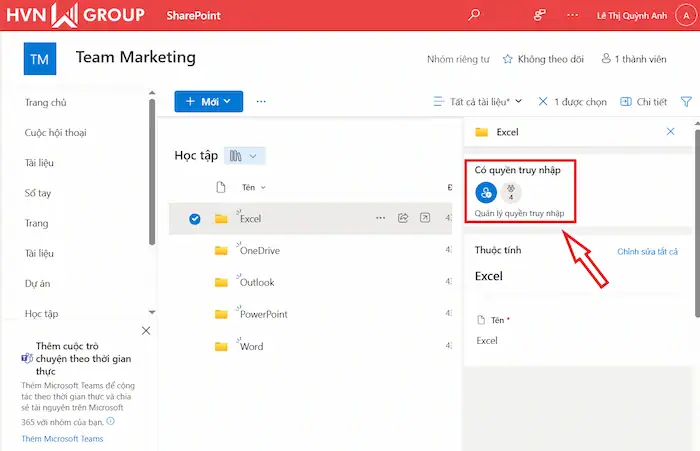700x451 pixels.
Task: Expand the Mới new item dropdown
Action: click(x=228, y=101)
